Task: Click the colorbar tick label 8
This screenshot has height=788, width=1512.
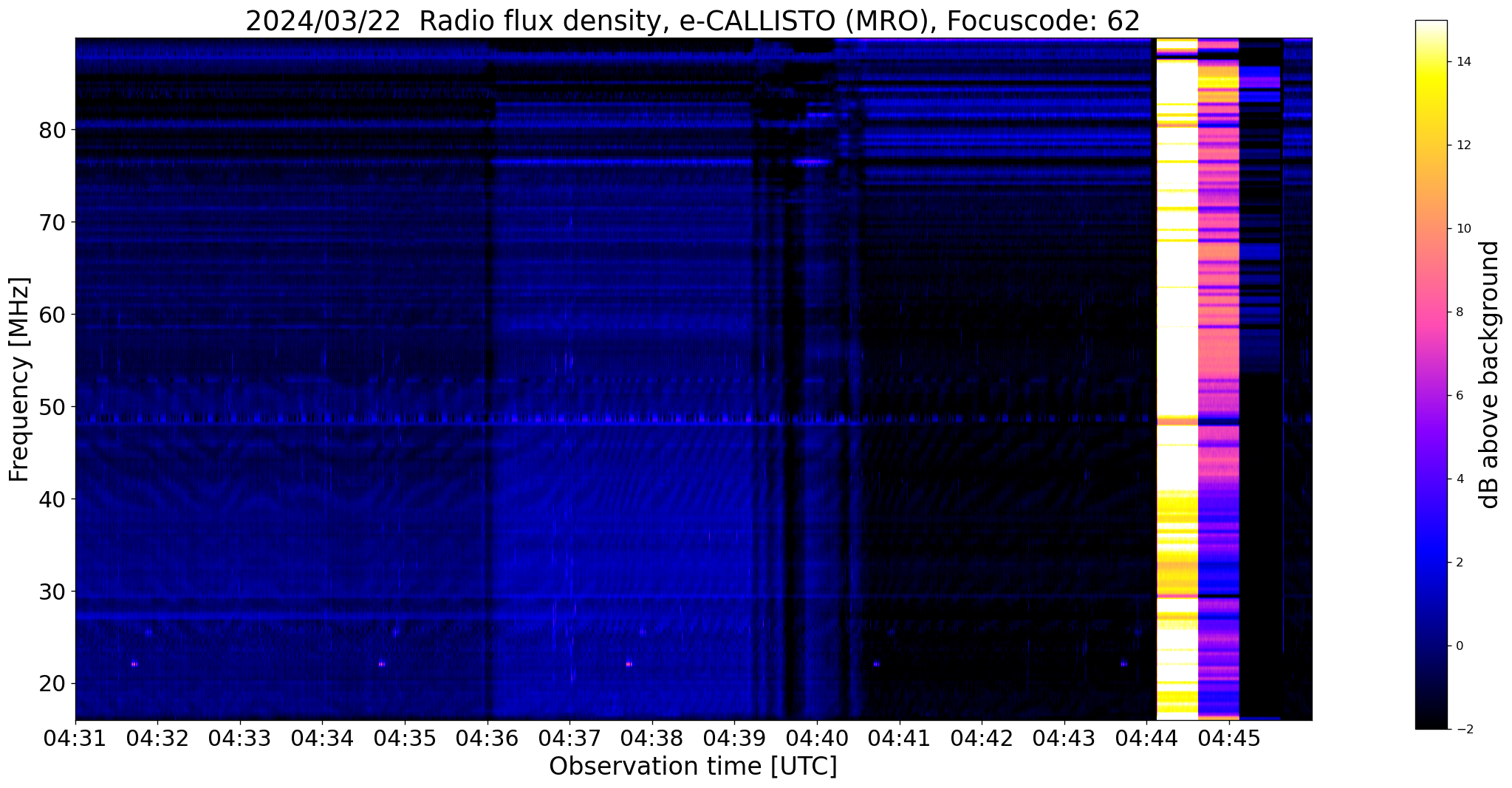Action: (1459, 312)
